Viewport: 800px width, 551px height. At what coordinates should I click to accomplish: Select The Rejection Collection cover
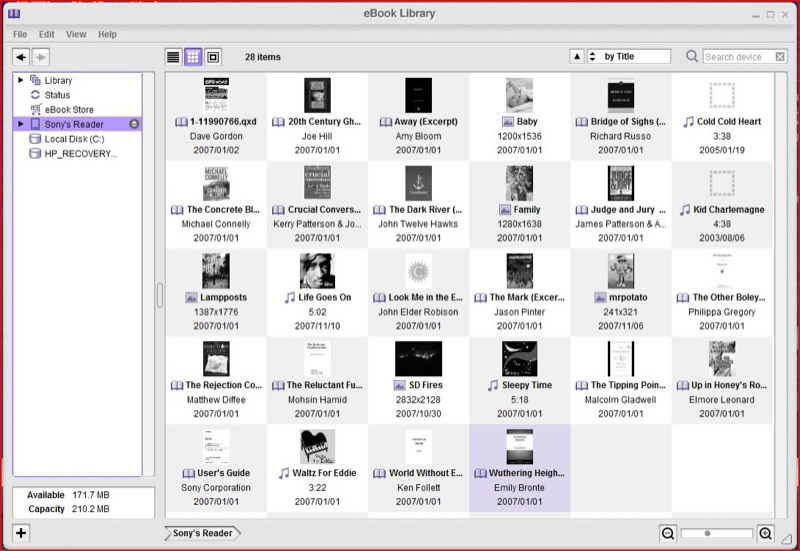coord(216,359)
